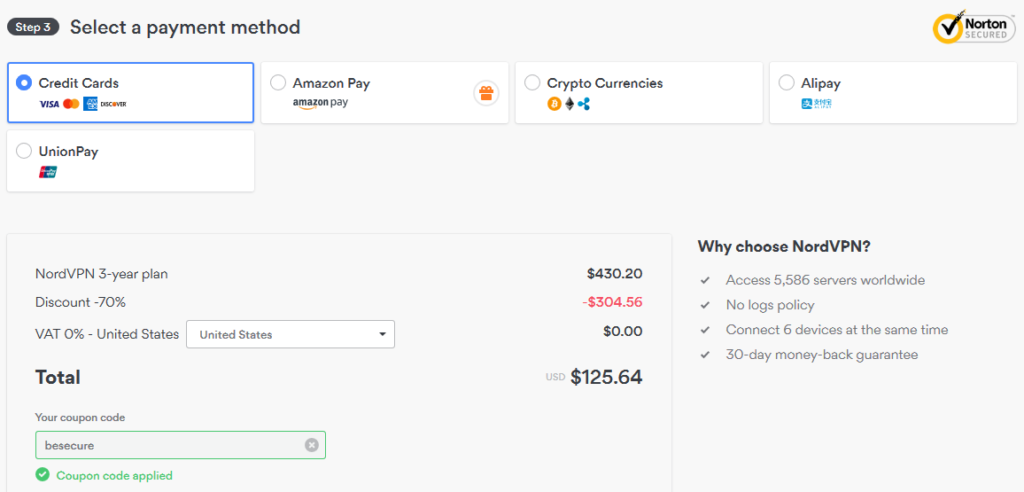Click the checkmark beside Access 5,586 servers
Viewport: 1024px width, 492px height.
[705, 280]
